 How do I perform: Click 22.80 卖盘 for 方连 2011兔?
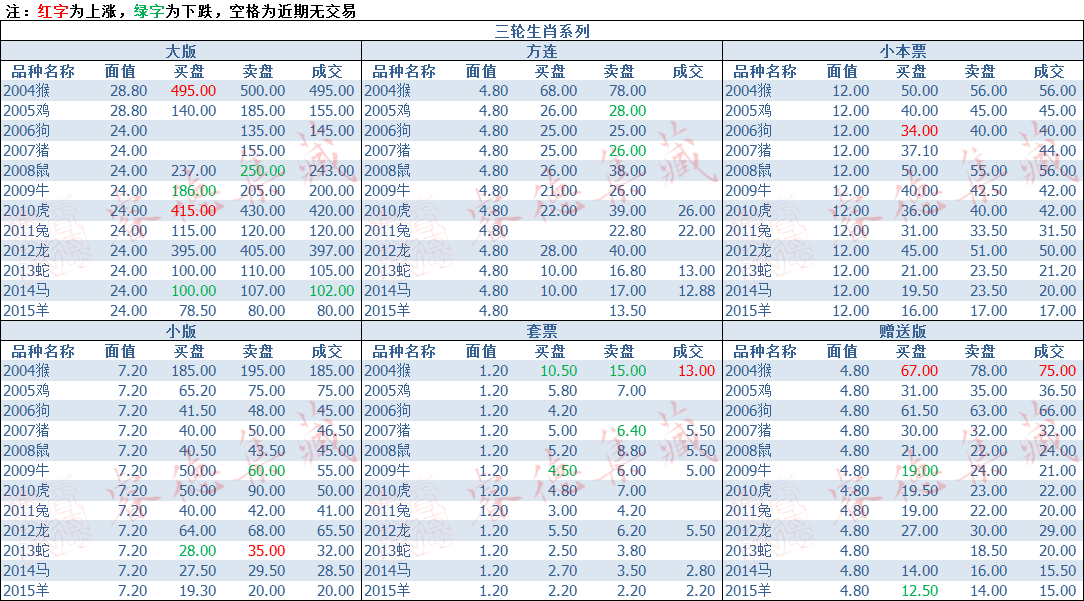[x=628, y=230]
